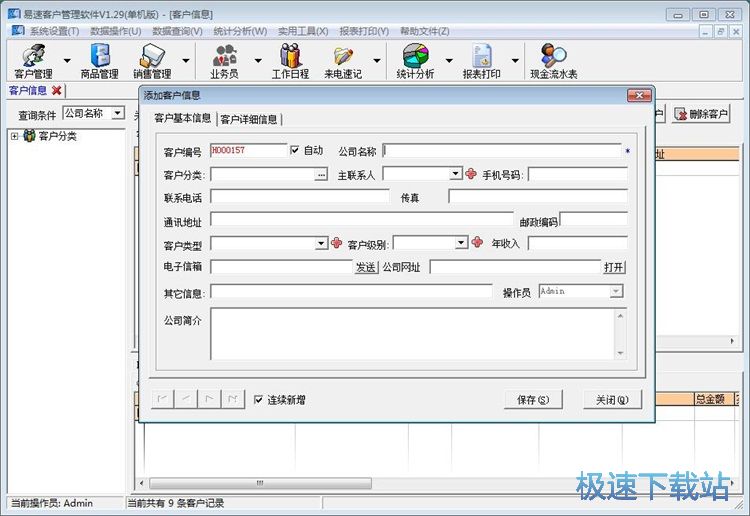Viewport: 750px width, 516px height.
Task: Open the 系统设置(T) menu
Action: tap(55, 31)
